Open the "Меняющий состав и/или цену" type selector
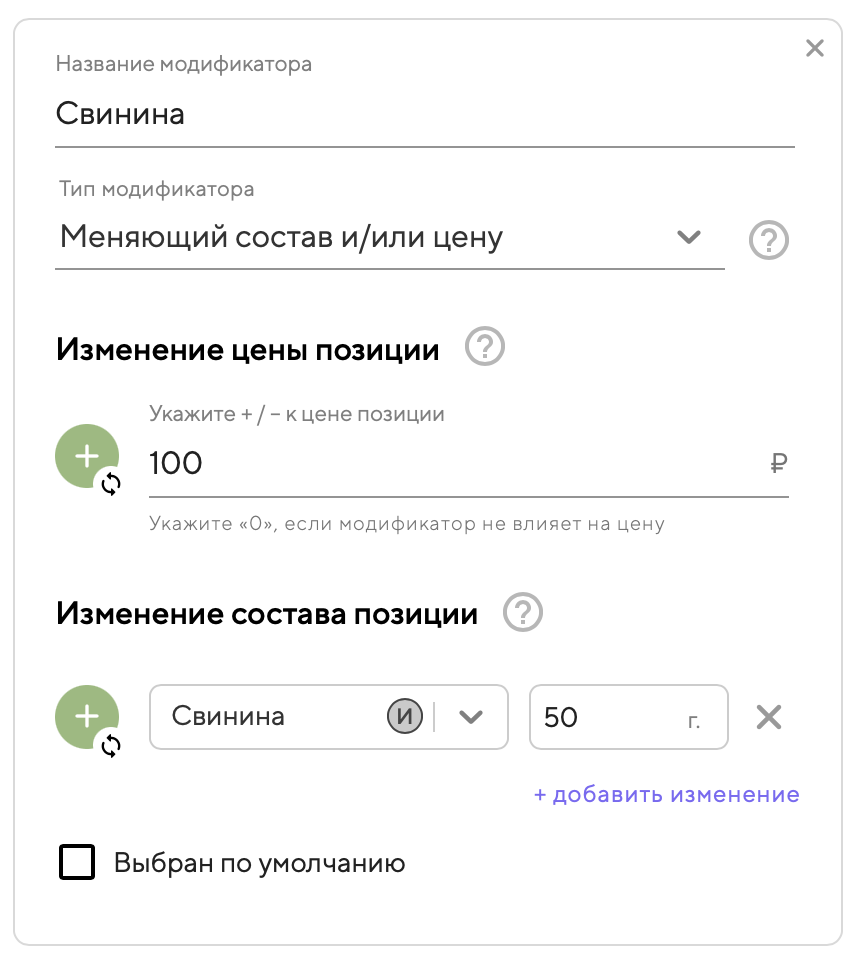The width and height of the screenshot is (854, 958). click(360, 238)
